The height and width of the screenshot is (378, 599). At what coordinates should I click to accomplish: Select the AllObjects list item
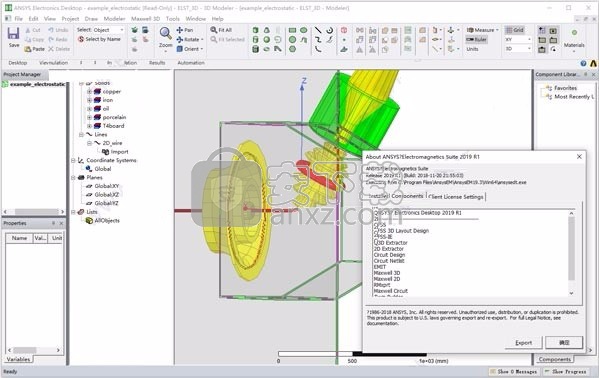107,221
